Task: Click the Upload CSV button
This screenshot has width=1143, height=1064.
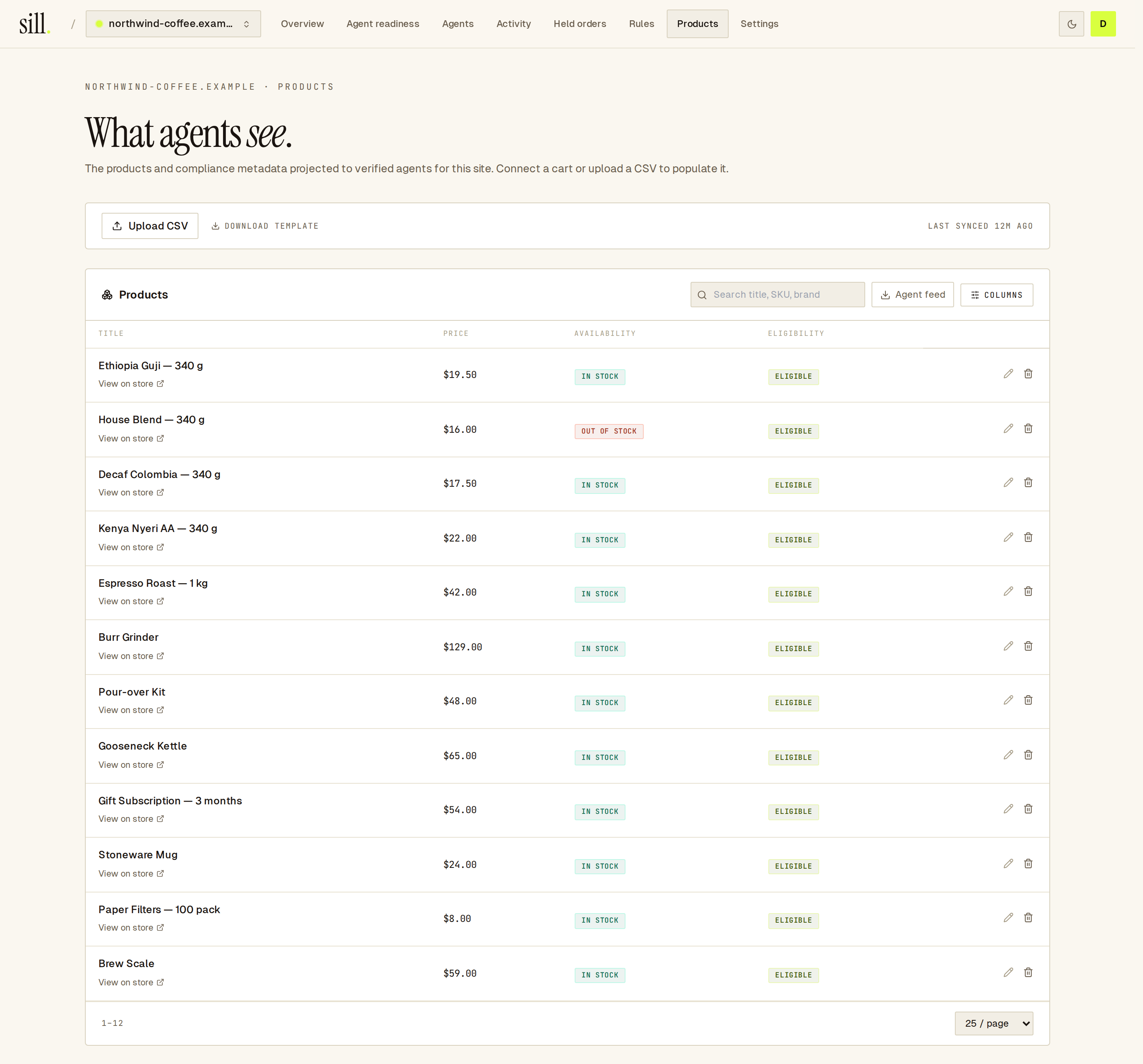Action: (x=150, y=226)
